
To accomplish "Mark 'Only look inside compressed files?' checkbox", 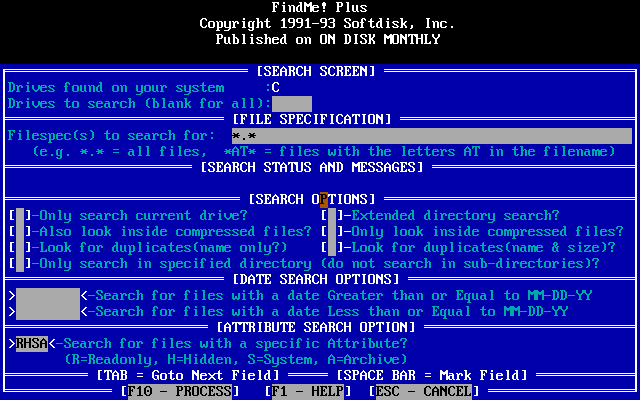I will coord(332,231).
